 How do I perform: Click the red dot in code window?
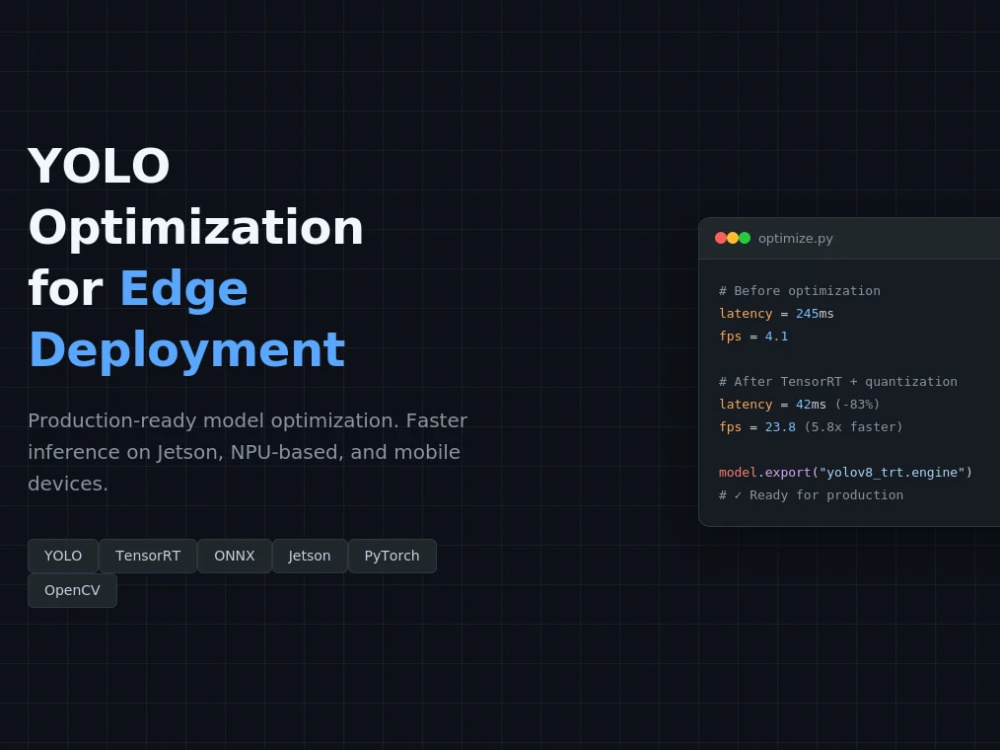click(x=721, y=238)
